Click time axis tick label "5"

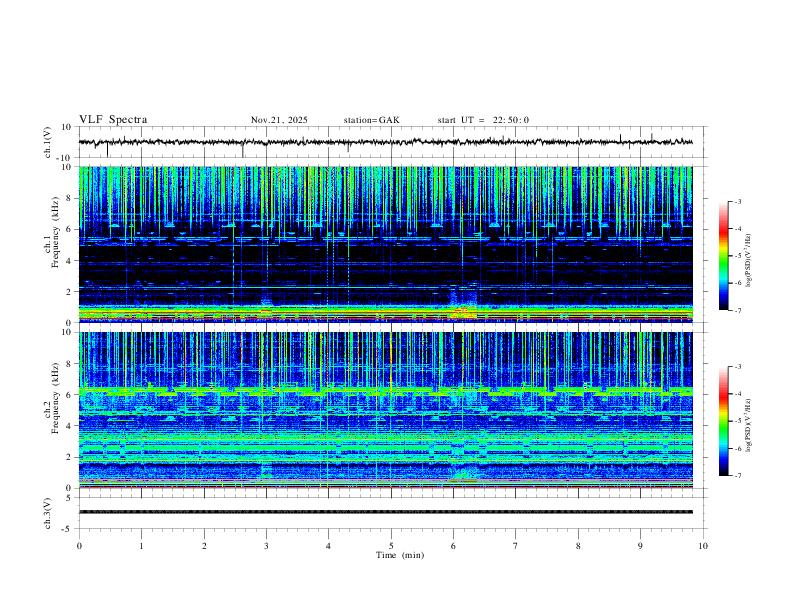[x=391, y=546]
